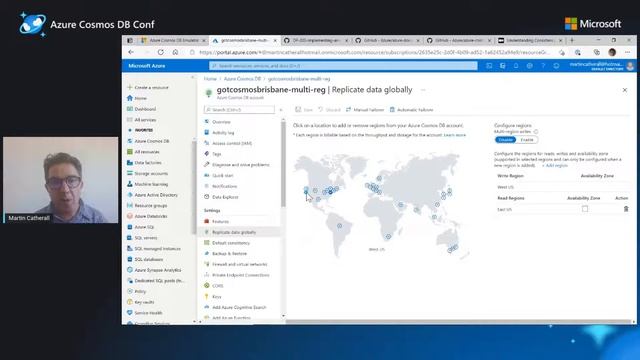Open Azure Cosmos DB favorite
The height and width of the screenshot is (360, 640).
148,141
